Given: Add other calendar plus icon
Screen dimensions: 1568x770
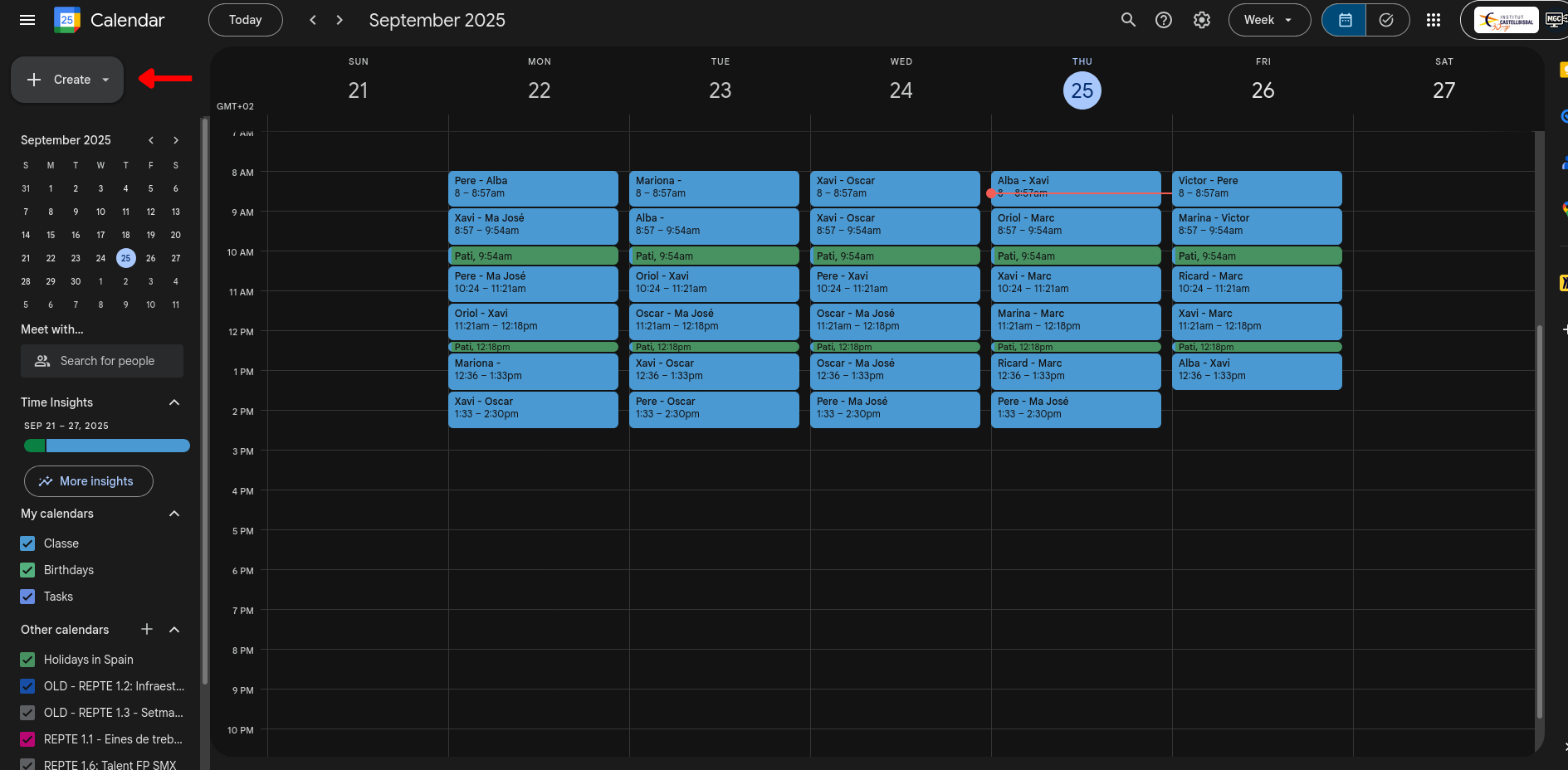Looking at the screenshot, I should 147,629.
